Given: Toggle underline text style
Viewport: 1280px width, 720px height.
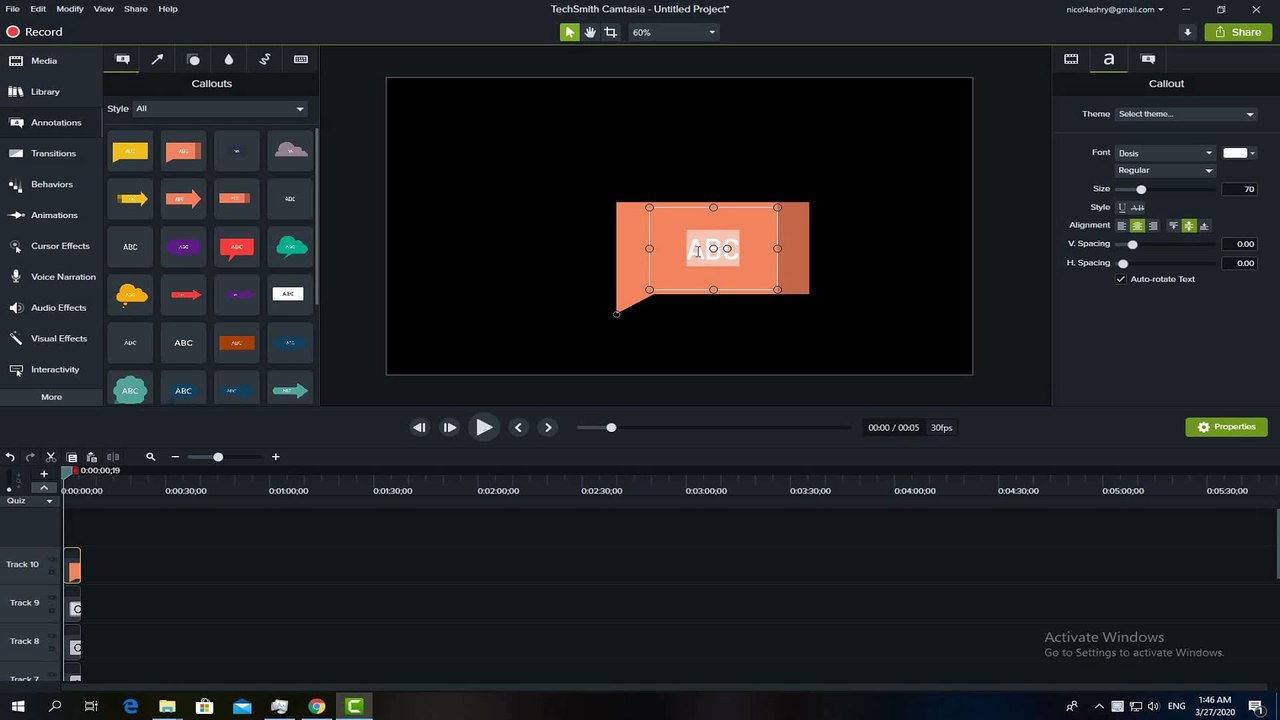Looking at the screenshot, I should click(x=1122, y=207).
